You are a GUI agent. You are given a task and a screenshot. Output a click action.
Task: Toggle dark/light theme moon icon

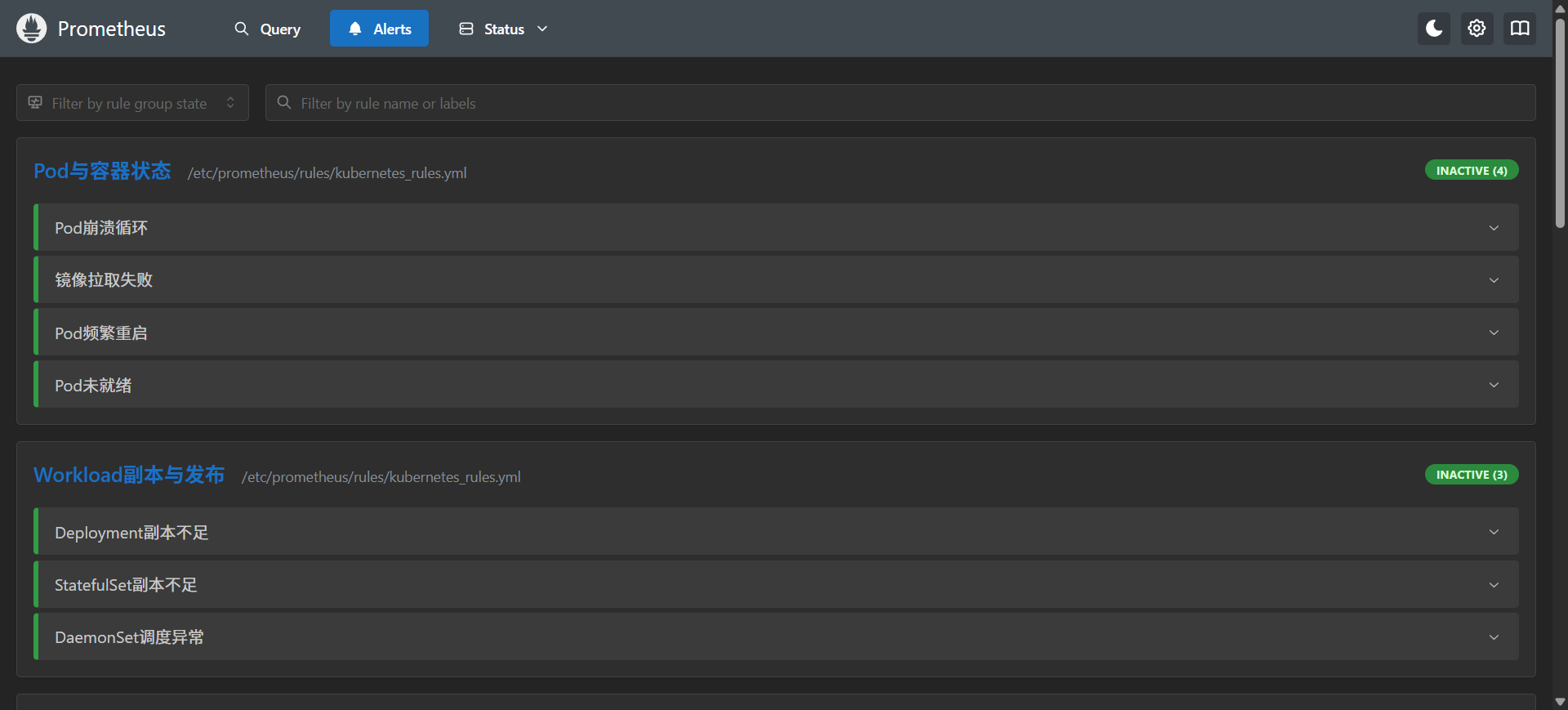(x=1434, y=29)
